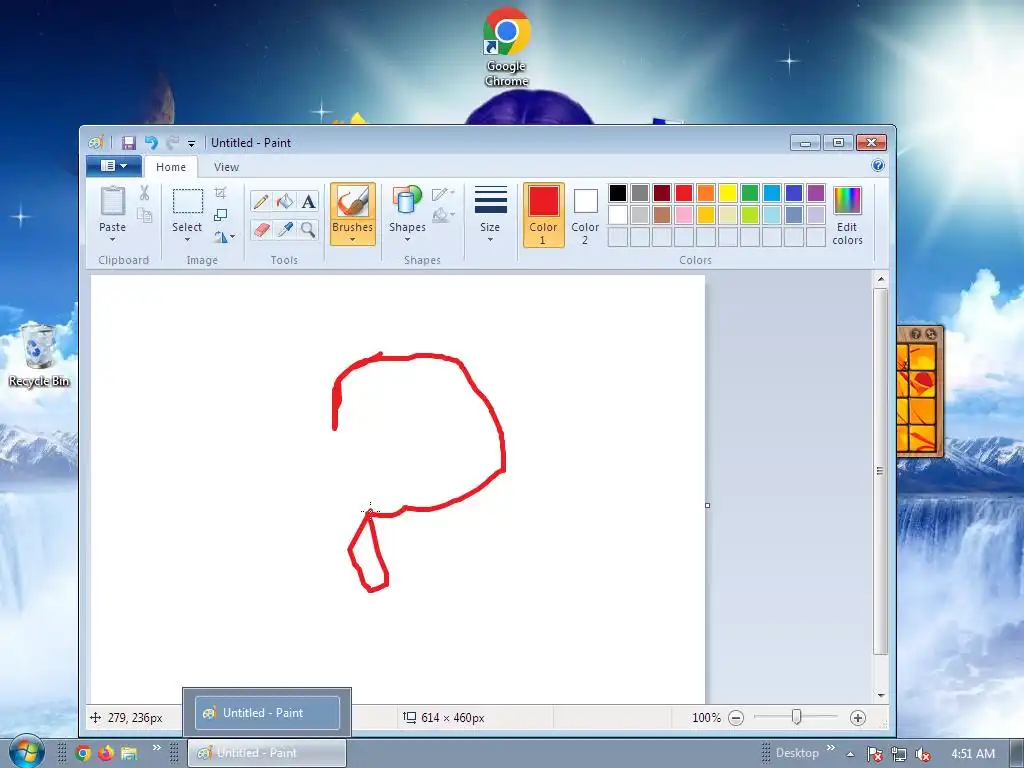This screenshot has height=768, width=1024.
Task: Click the Brushes tool icon
Action: pos(352,201)
